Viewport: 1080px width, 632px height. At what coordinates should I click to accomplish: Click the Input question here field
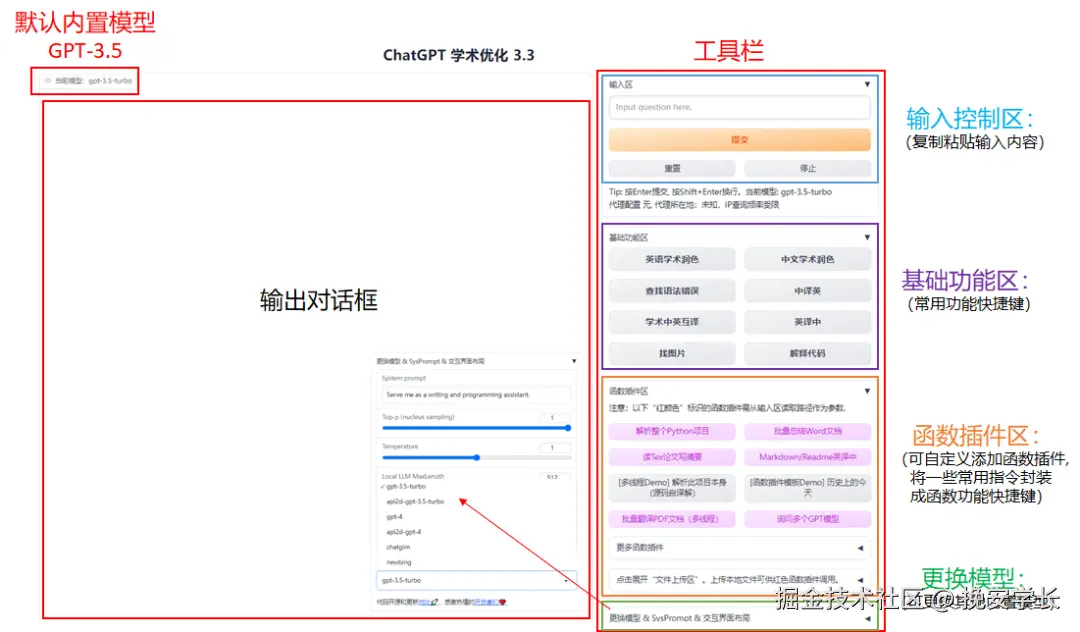[x=739, y=107]
